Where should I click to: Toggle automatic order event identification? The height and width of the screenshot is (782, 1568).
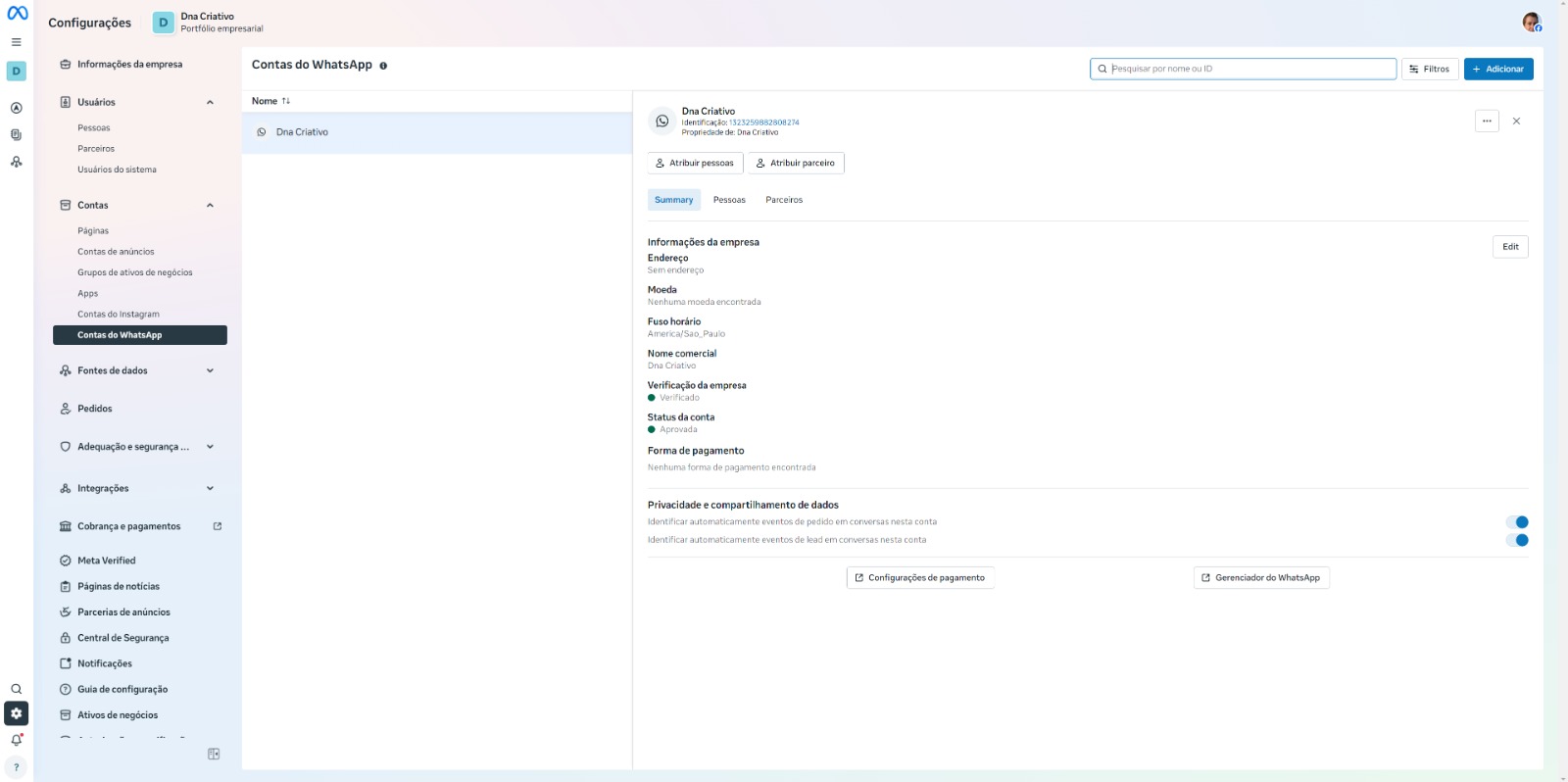coord(1517,522)
